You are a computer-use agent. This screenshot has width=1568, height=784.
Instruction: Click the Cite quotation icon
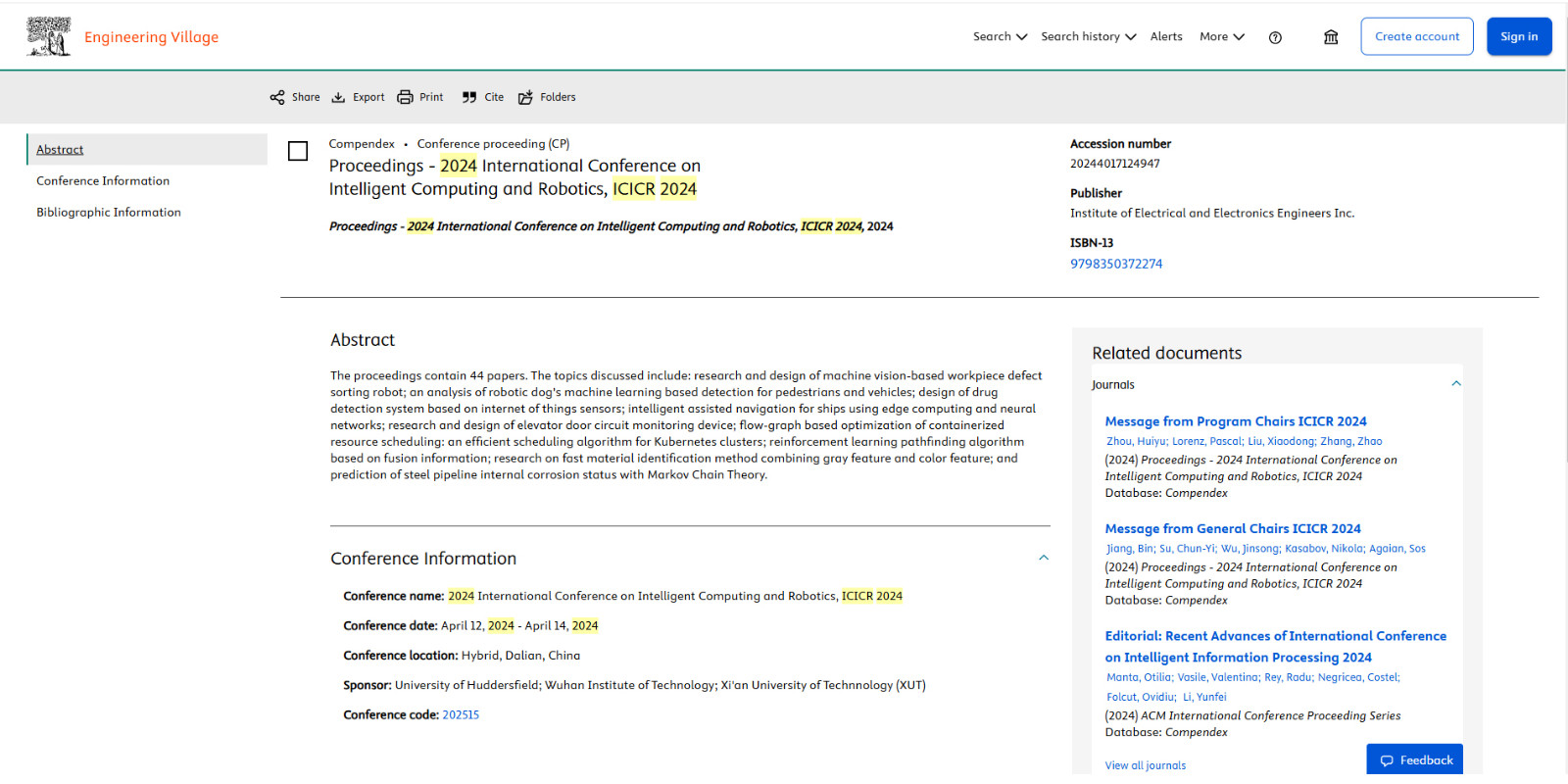pos(469,97)
